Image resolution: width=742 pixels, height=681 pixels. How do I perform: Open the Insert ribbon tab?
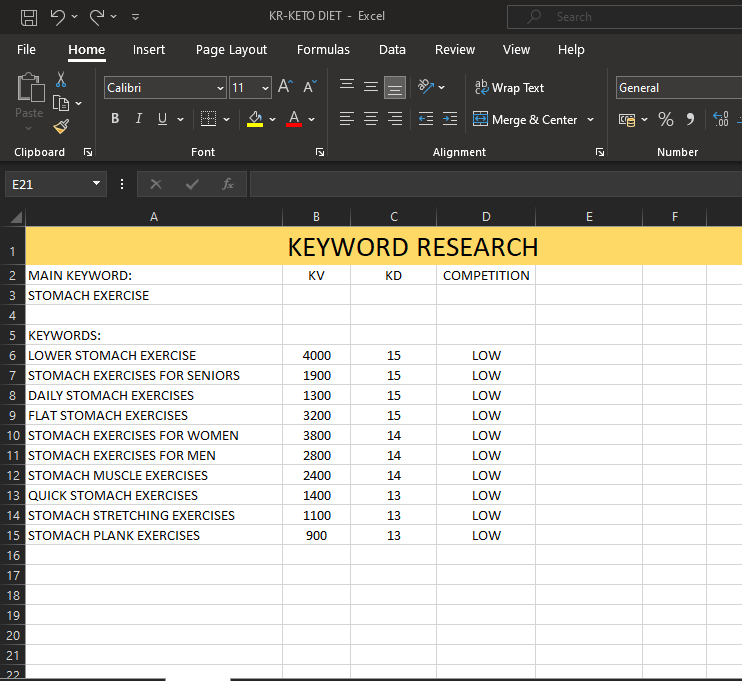click(149, 50)
